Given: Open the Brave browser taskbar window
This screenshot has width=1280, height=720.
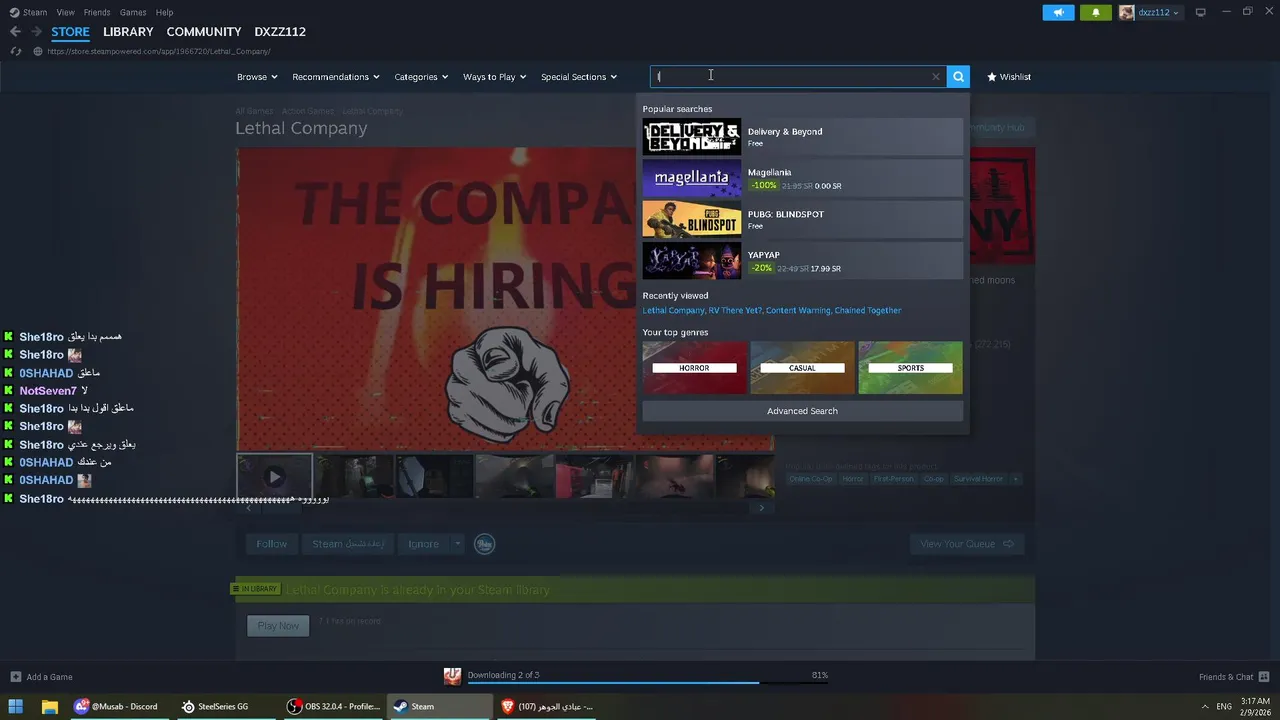Looking at the screenshot, I should click(548, 706).
